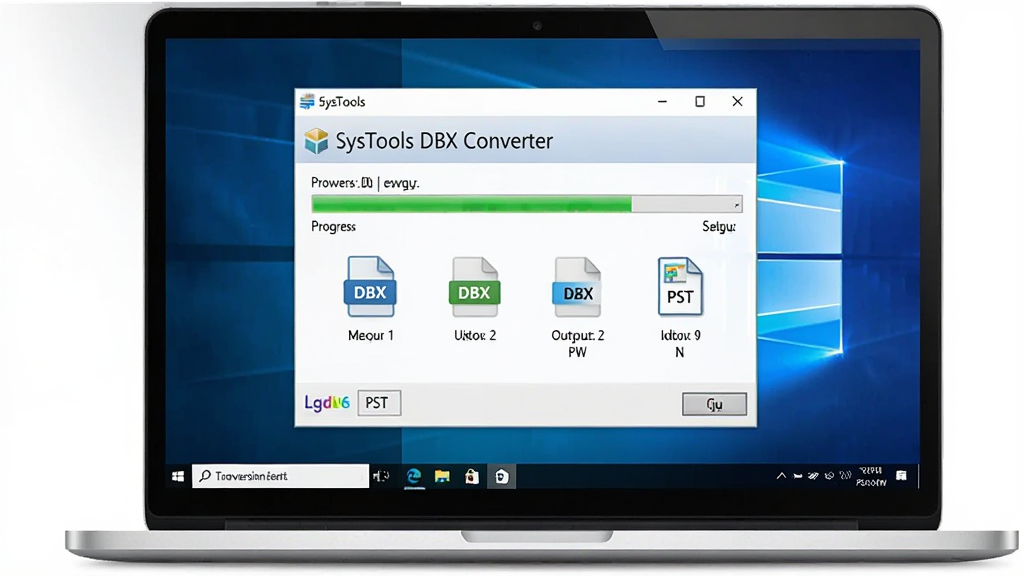Show hidden system tray icons
This screenshot has width=1024, height=576.
[x=781, y=476]
